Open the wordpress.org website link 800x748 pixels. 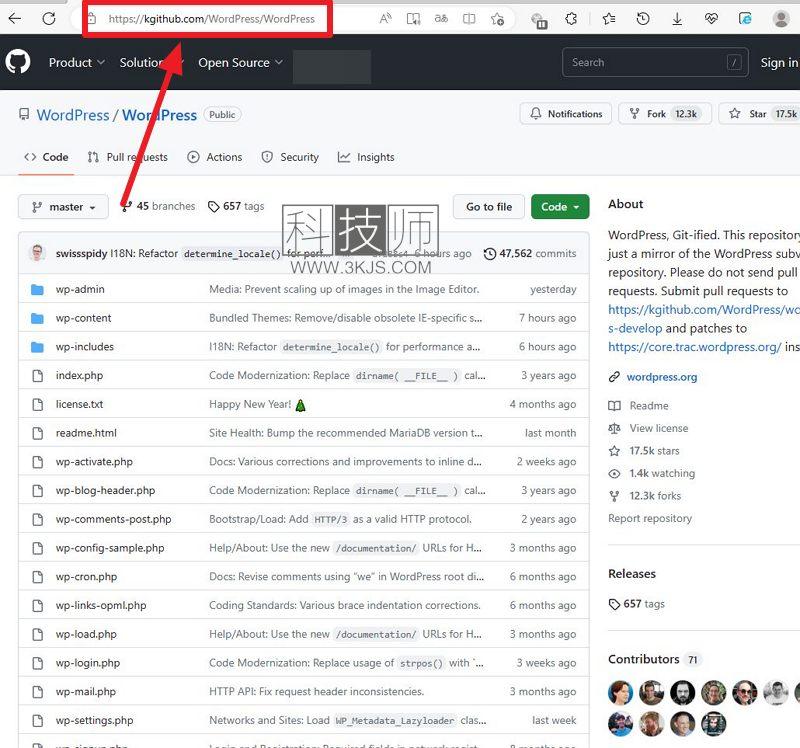[662, 377]
